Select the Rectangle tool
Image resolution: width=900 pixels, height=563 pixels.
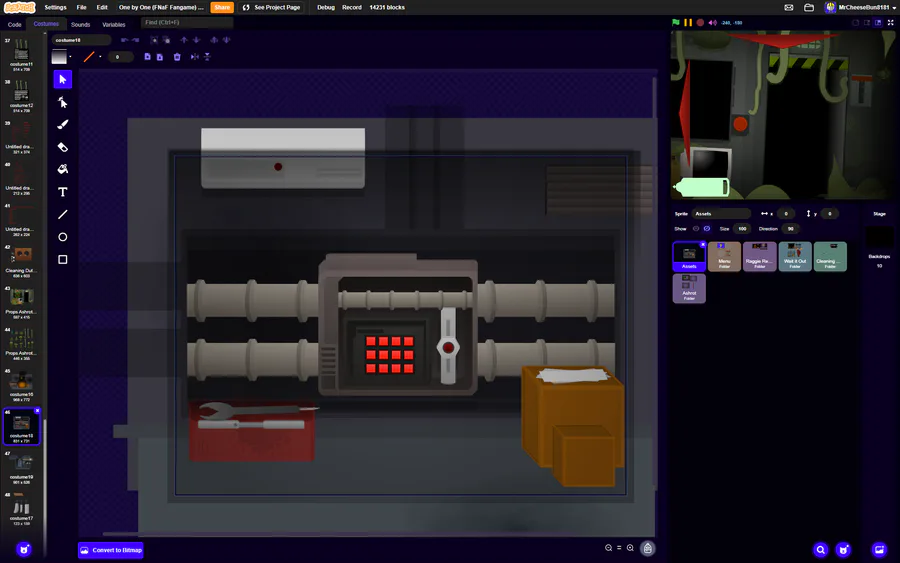tap(63, 259)
